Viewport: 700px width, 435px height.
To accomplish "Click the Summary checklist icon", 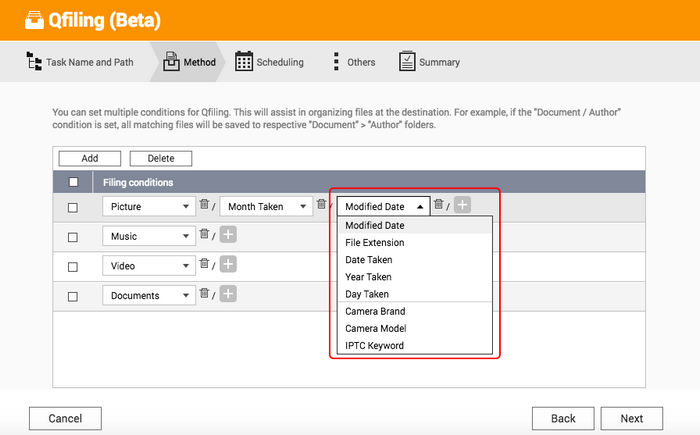I will coord(407,61).
